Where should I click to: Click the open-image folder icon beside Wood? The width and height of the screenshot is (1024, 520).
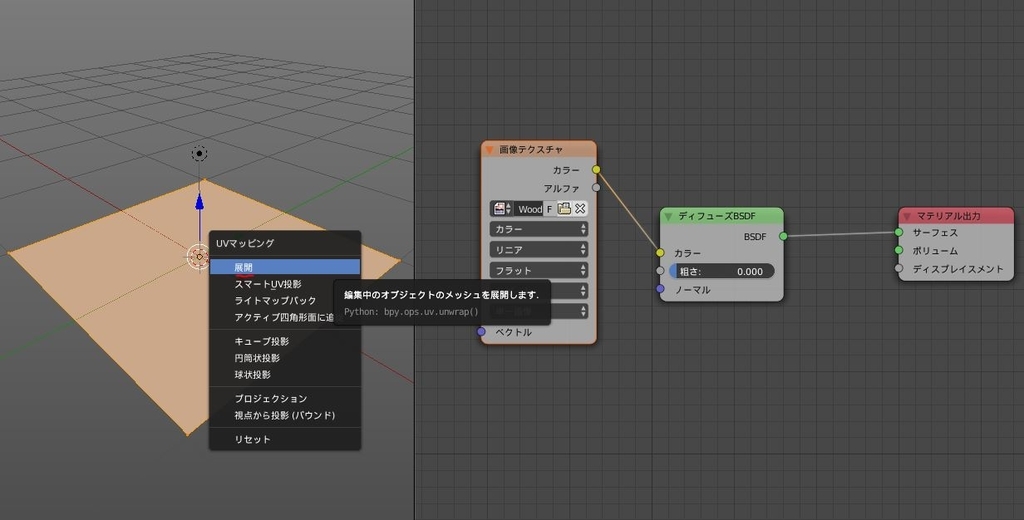tap(564, 208)
